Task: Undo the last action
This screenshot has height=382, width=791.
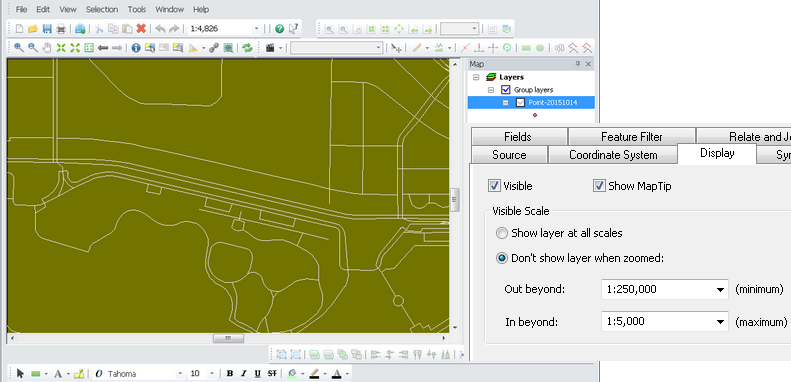Action: click(160, 29)
